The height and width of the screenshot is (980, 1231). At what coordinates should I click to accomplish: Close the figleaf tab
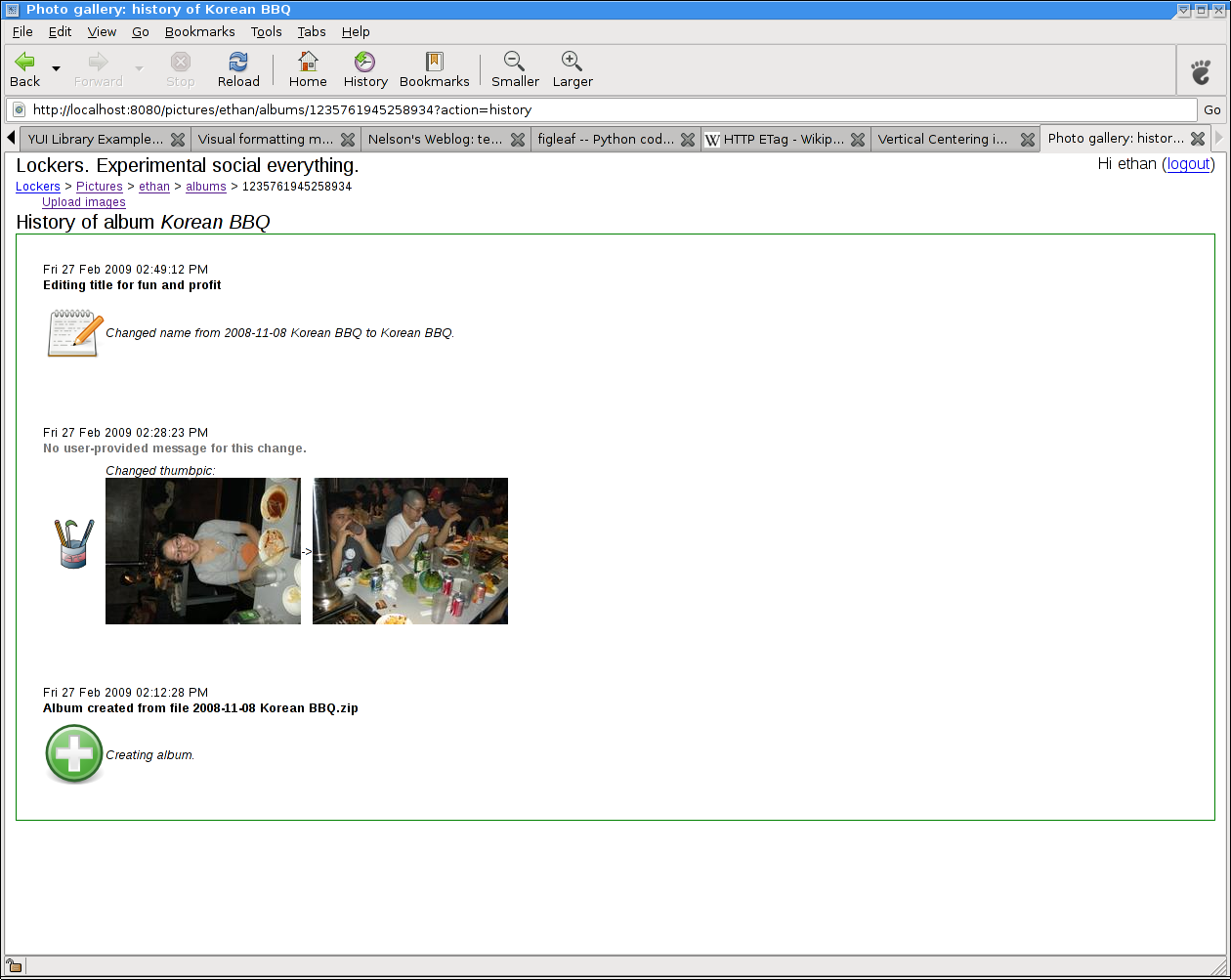[688, 140]
